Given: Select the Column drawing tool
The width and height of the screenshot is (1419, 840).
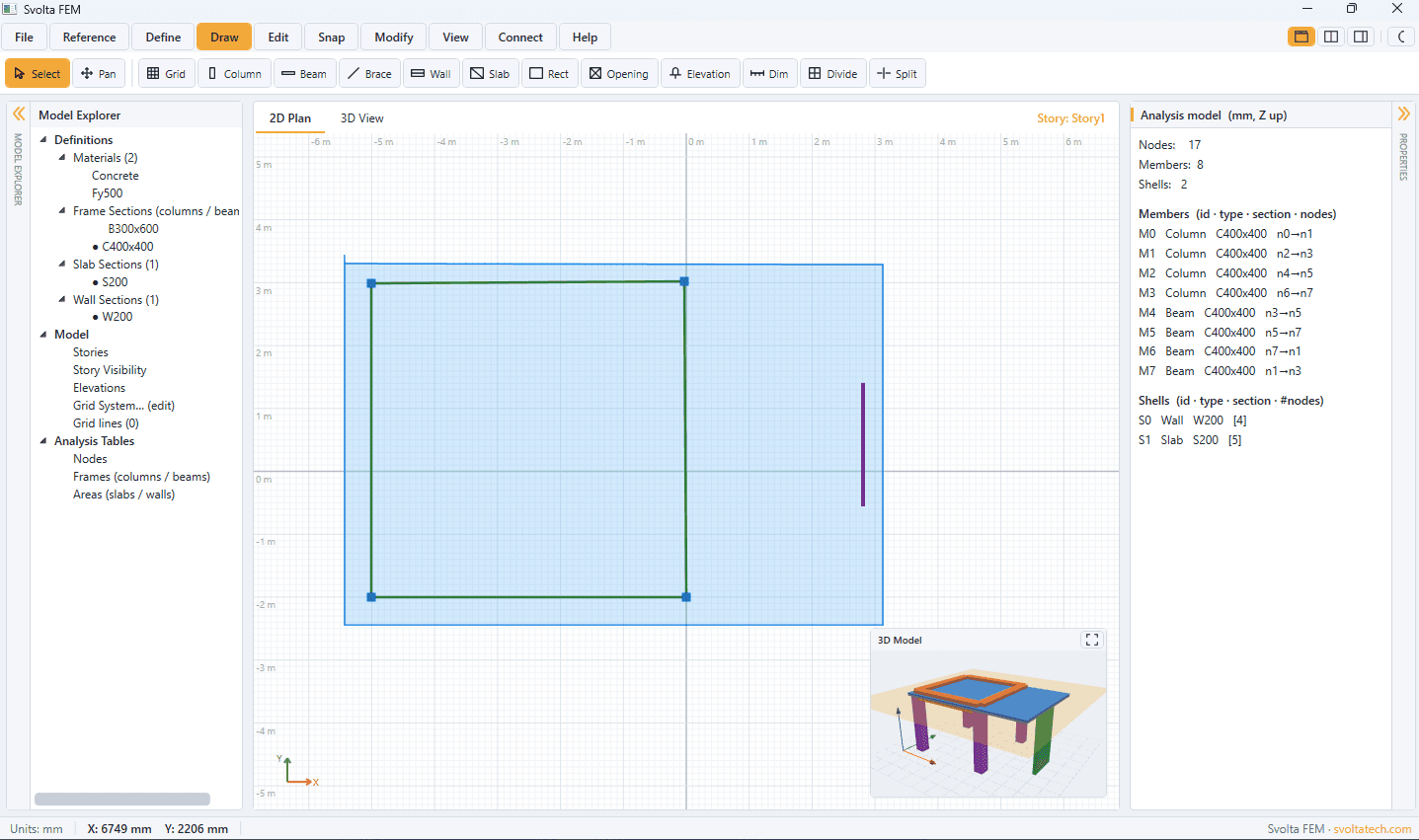Looking at the screenshot, I should coord(235,74).
